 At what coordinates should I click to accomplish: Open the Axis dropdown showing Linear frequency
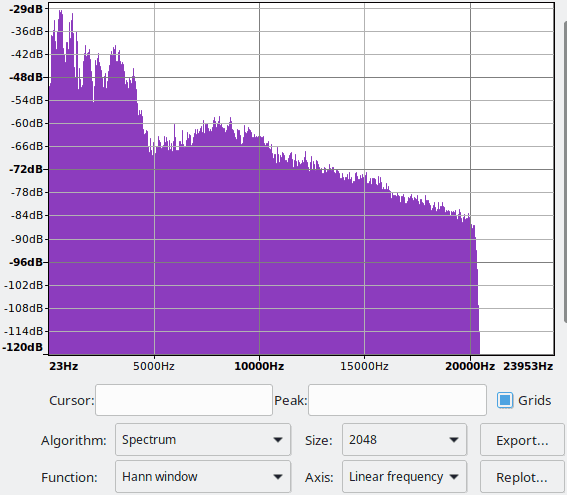point(404,477)
